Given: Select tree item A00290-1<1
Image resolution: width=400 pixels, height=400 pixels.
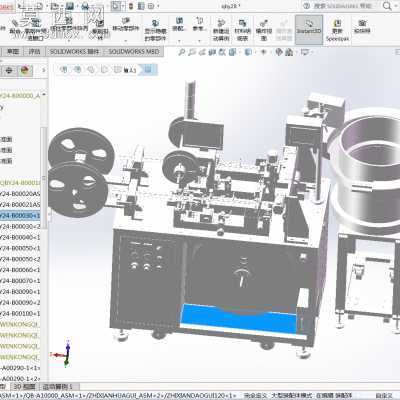Looking at the screenshot, I should [x=20, y=368].
